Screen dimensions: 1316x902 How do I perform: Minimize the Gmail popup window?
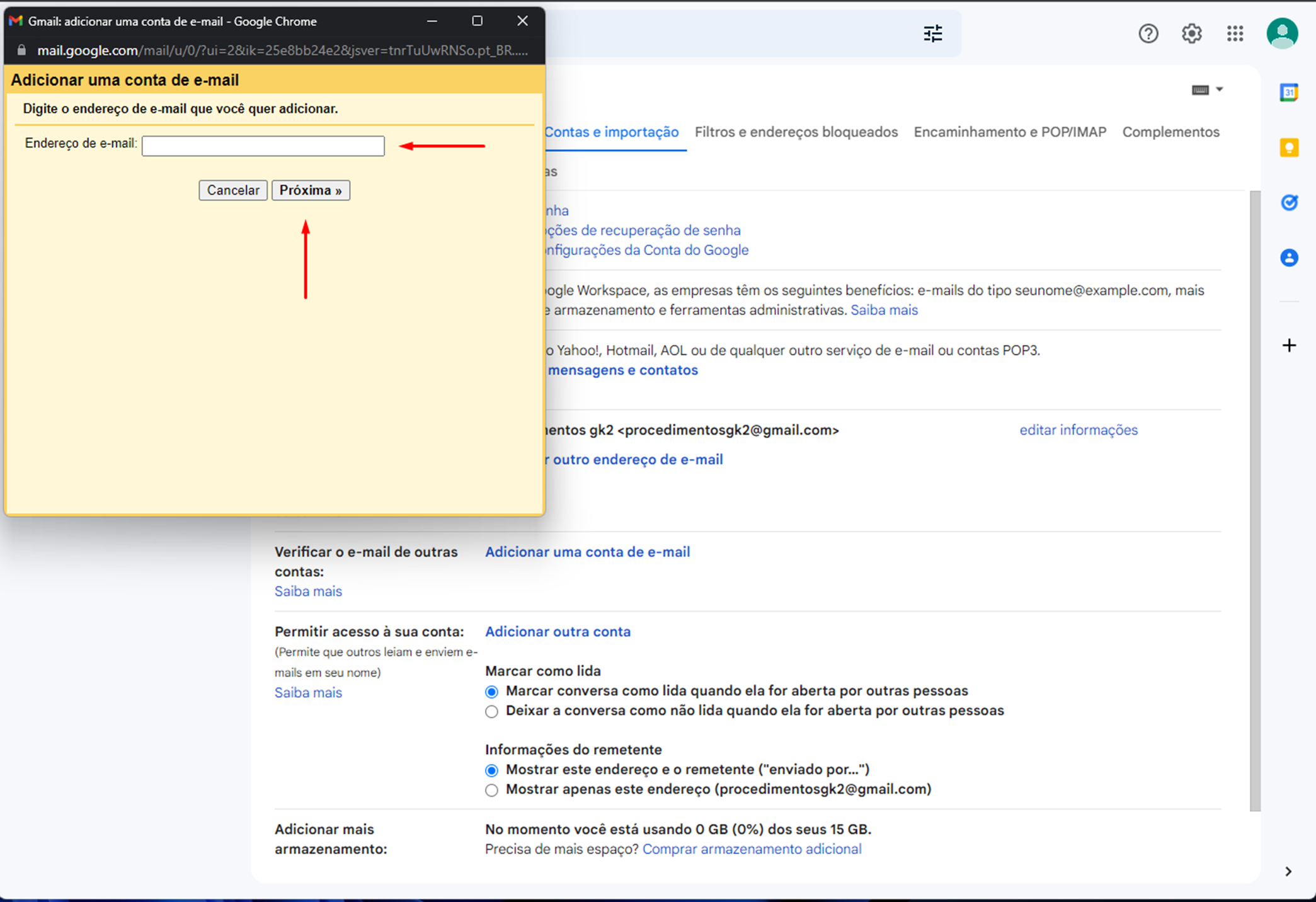click(x=432, y=21)
